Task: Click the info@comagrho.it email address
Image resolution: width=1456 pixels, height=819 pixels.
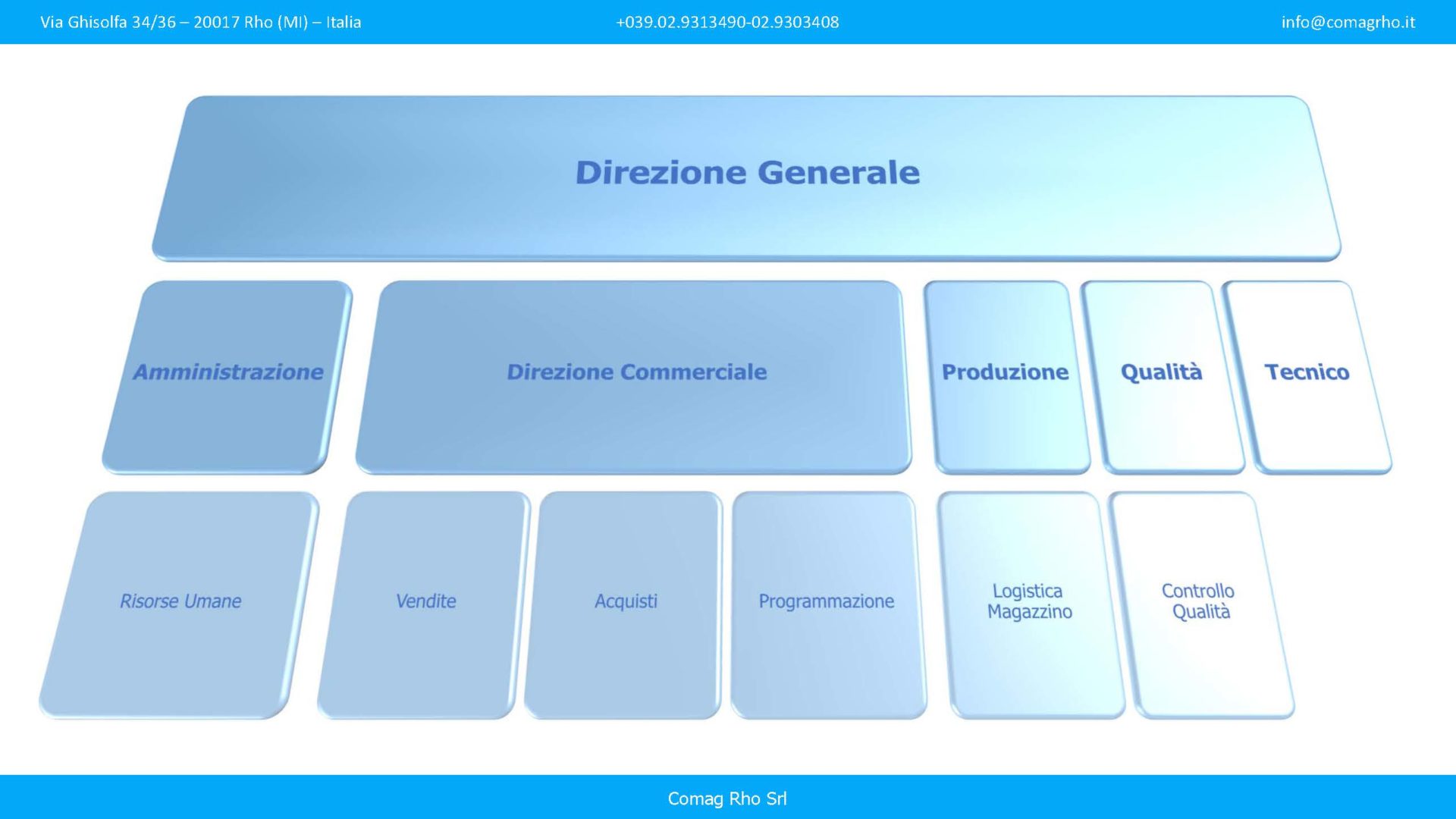Action: [x=1348, y=22]
